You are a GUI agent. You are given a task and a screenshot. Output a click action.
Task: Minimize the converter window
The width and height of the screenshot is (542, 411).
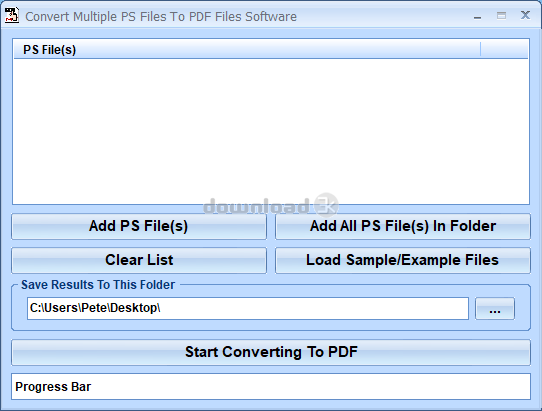click(477, 16)
